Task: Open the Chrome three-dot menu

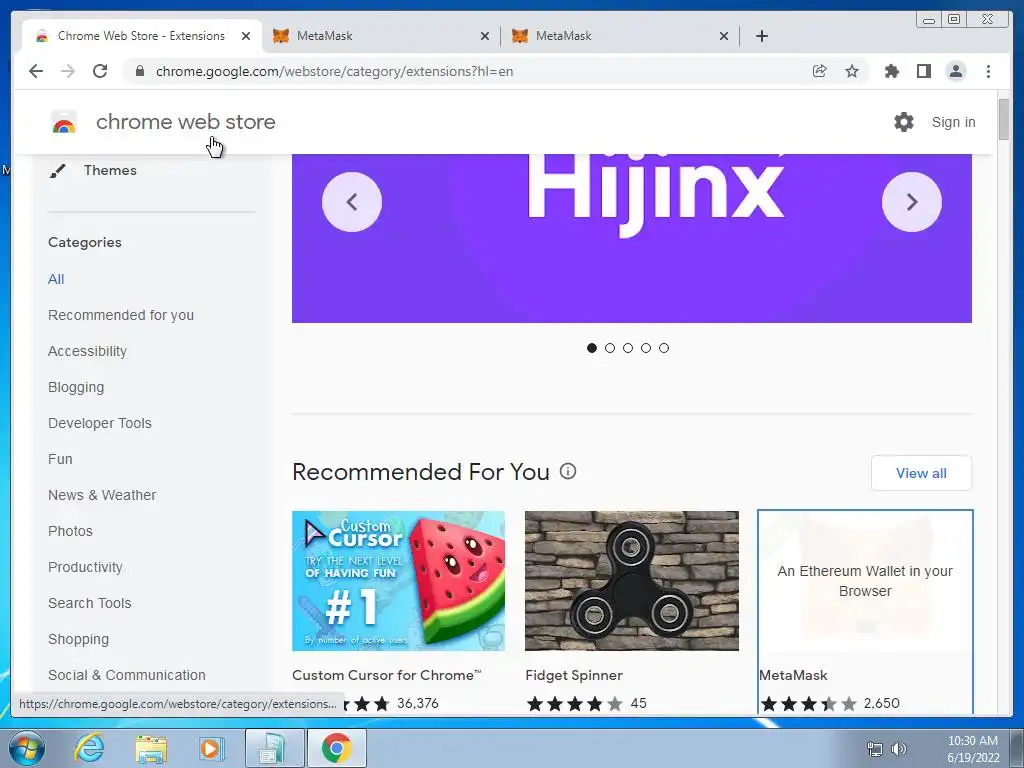Action: [988, 71]
